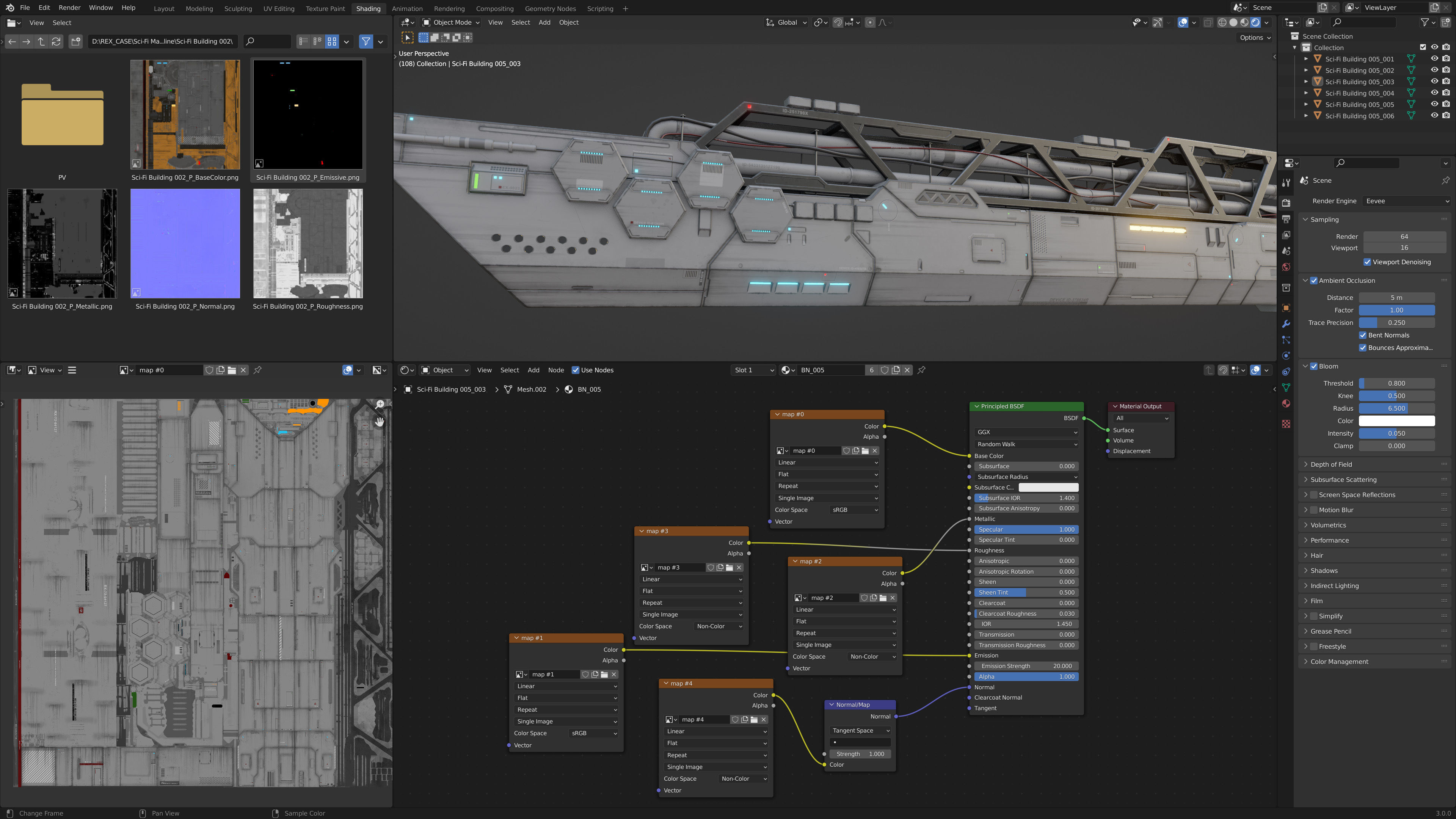
Task: Refresh the file browser listing
Action: coord(56,41)
